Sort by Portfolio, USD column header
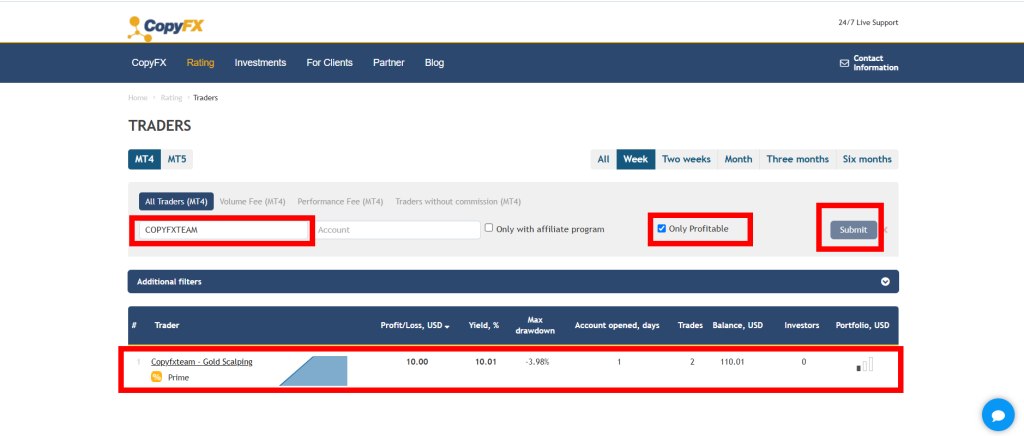1024x436 pixels. tap(863, 325)
